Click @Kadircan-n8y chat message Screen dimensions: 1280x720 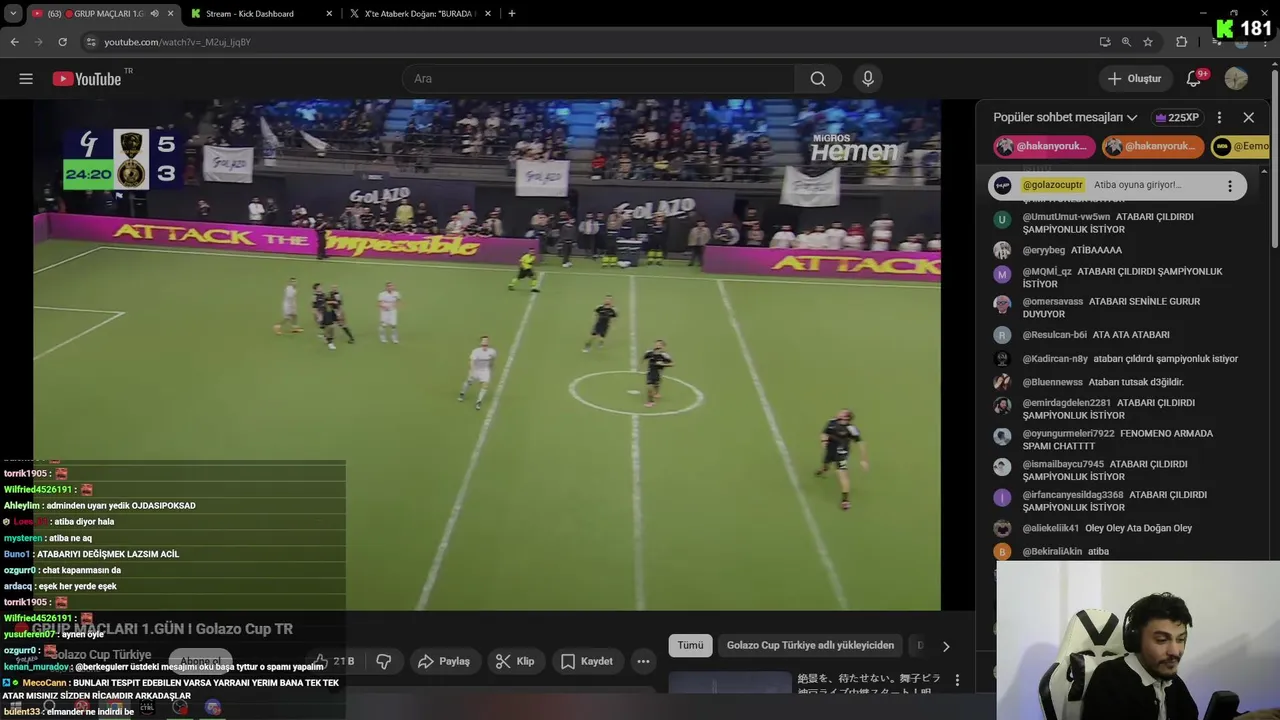pos(1120,359)
